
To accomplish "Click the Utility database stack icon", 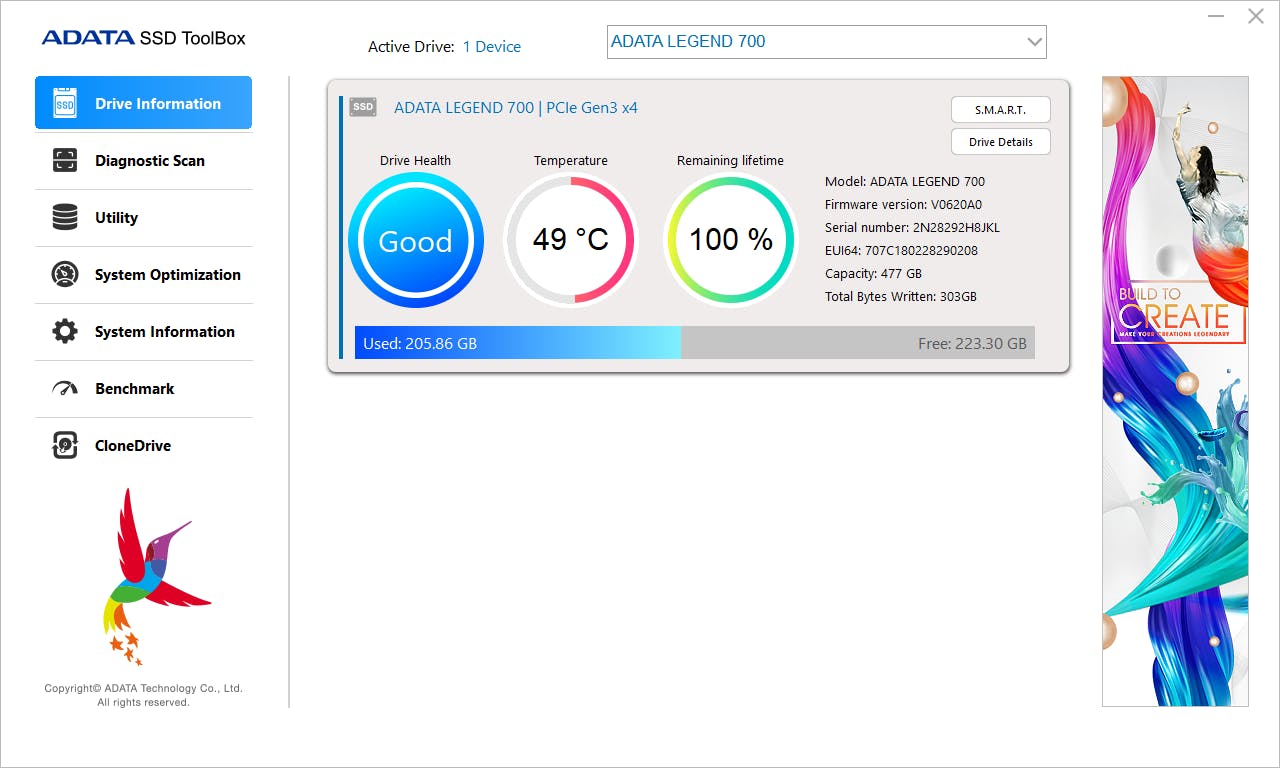I will click(x=65, y=217).
